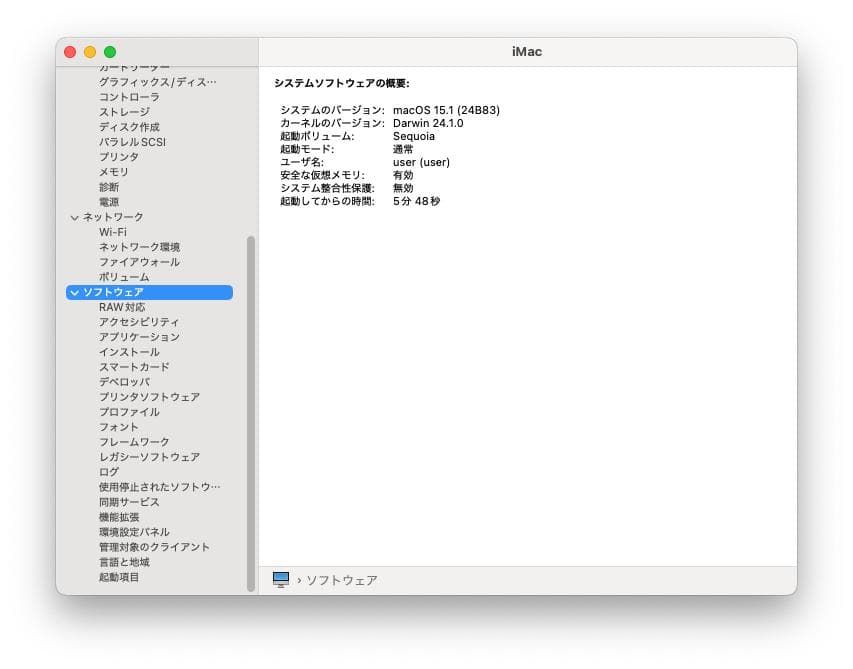This screenshot has width=853, height=669.
Task: Select コントローラ in sidebar
Action: pos(129,97)
